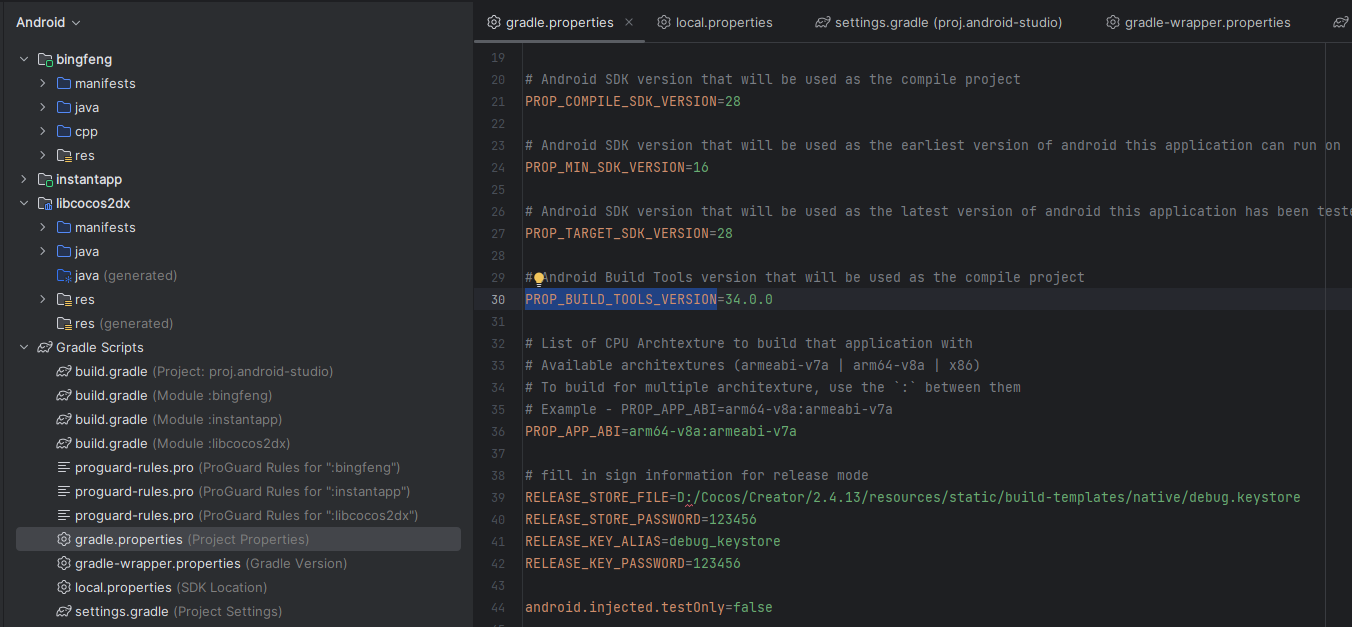The image size is (1352, 627).
Task: Collapse the bingfeng module tree node
Action: (24, 60)
